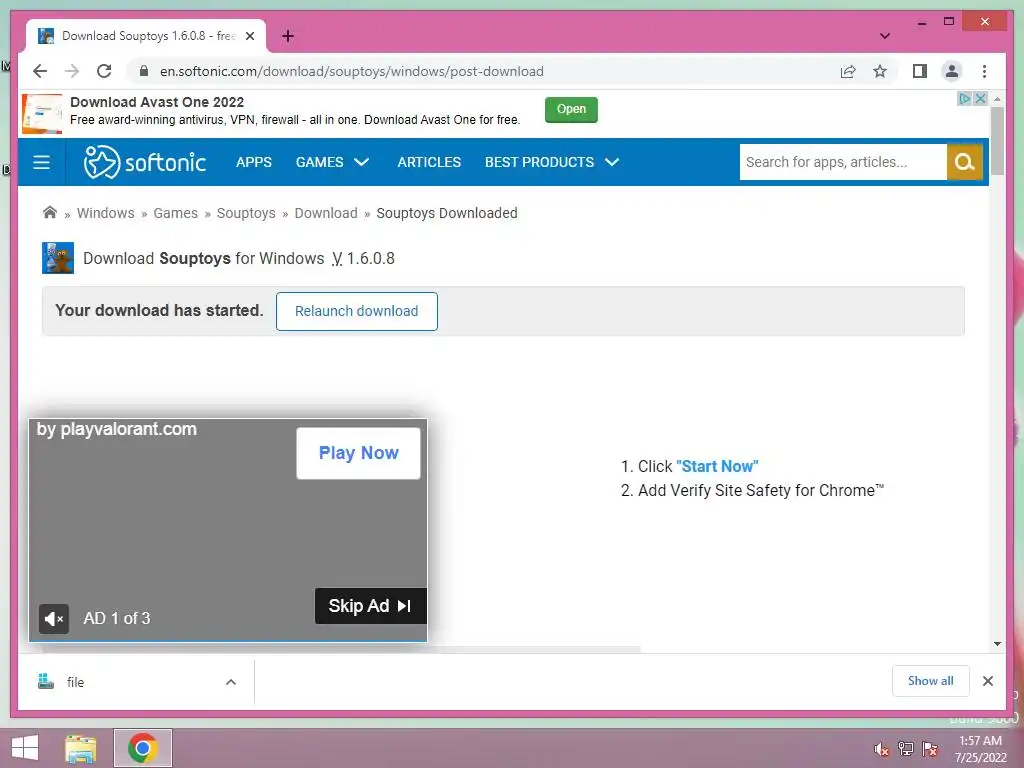Open the ARTICLES section
Image resolution: width=1024 pixels, height=768 pixels.
point(429,162)
